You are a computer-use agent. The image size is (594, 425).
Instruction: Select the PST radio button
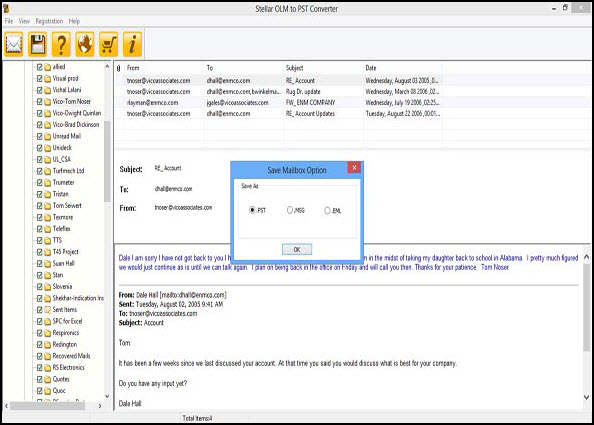coord(252,210)
